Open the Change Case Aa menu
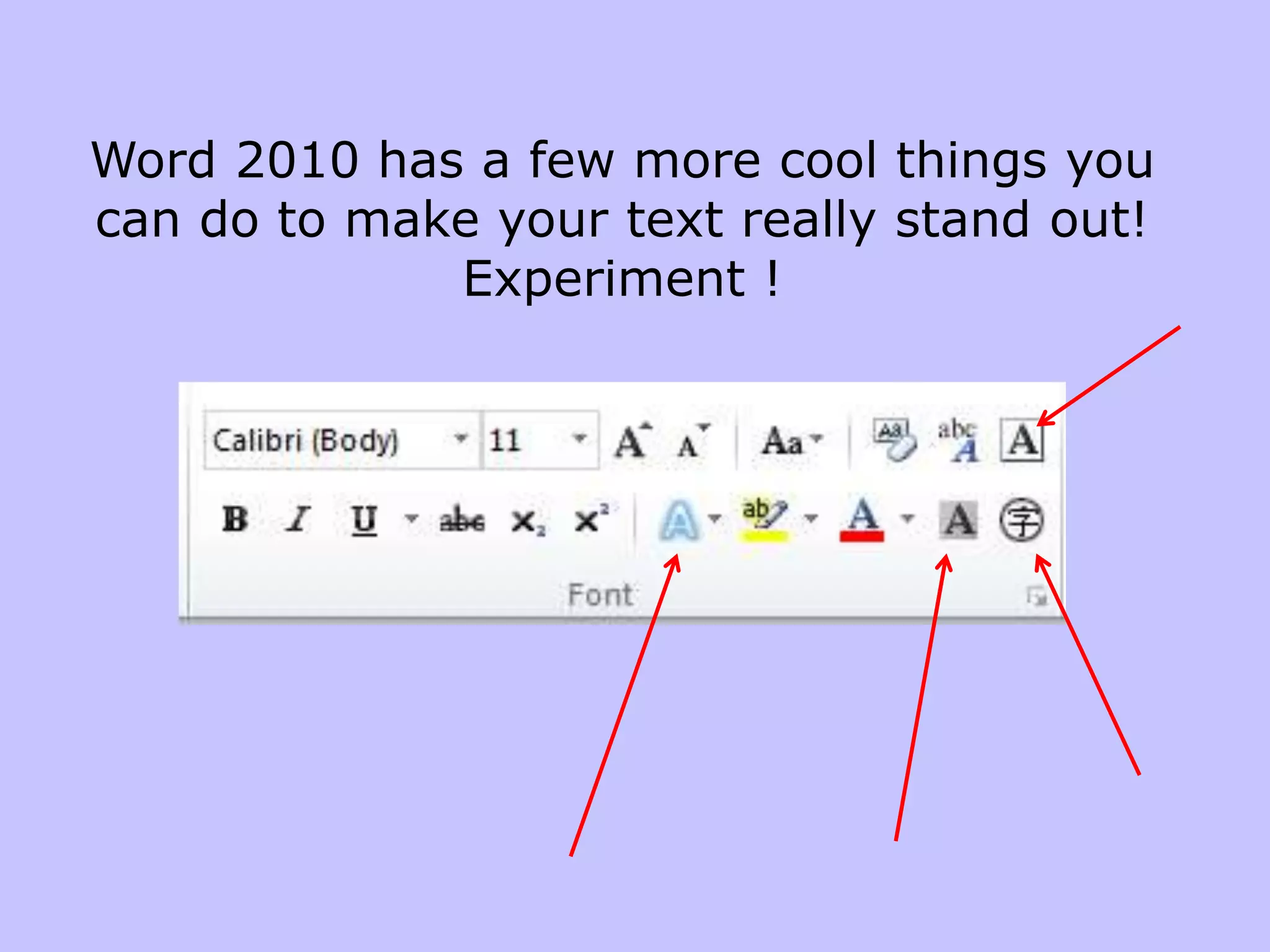The height and width of the screenshot is (952, 1270). [792, 441]
